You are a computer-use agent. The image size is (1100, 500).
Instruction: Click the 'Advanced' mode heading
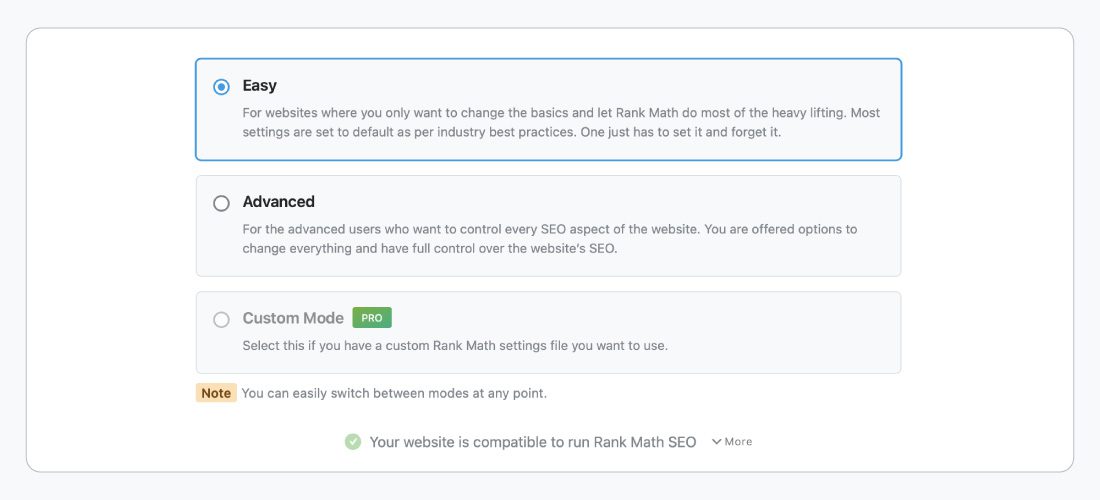279,202
